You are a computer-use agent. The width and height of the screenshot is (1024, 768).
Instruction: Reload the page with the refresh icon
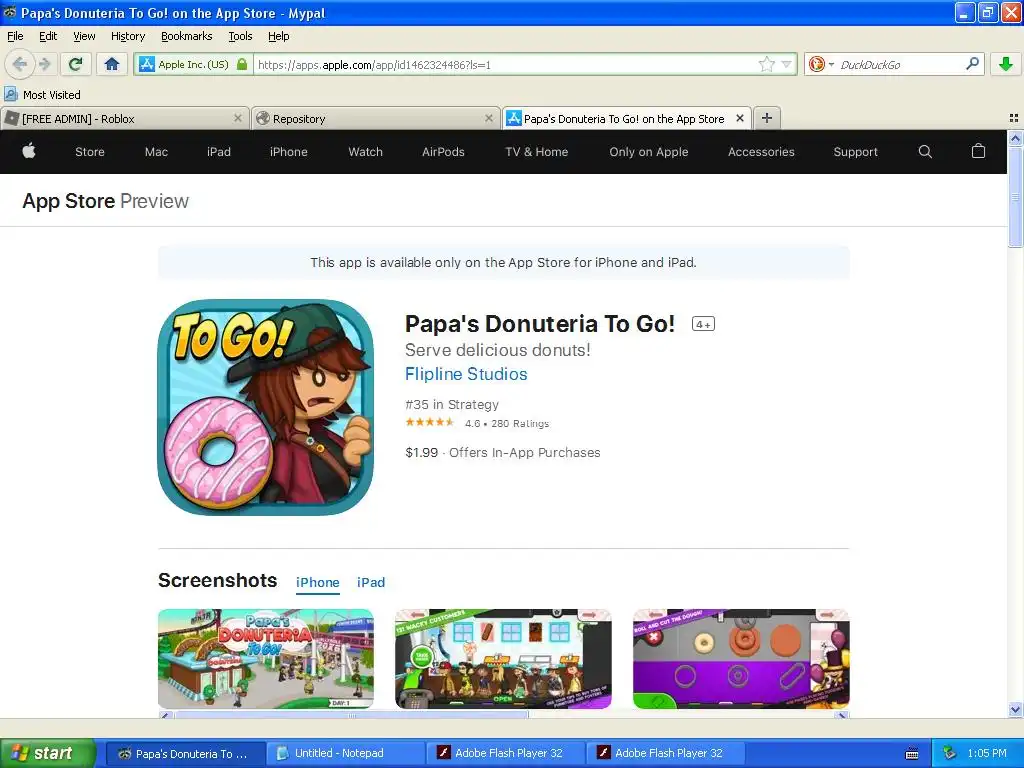(x=76, y=64)
